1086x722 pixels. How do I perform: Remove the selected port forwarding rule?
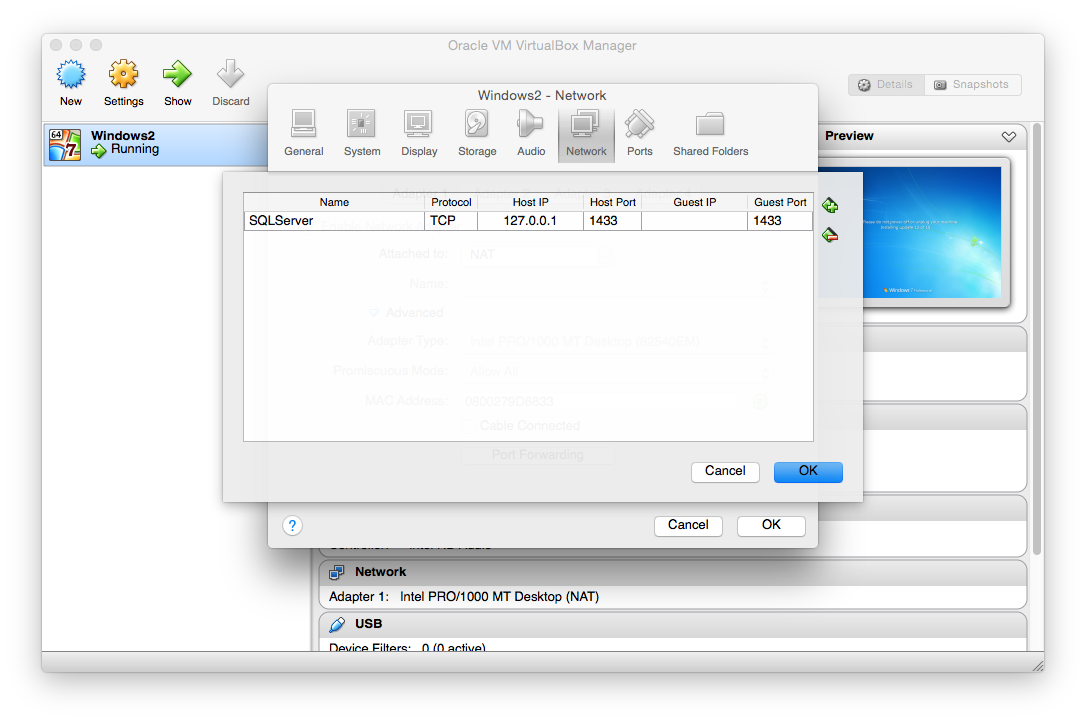click(830, 236)
